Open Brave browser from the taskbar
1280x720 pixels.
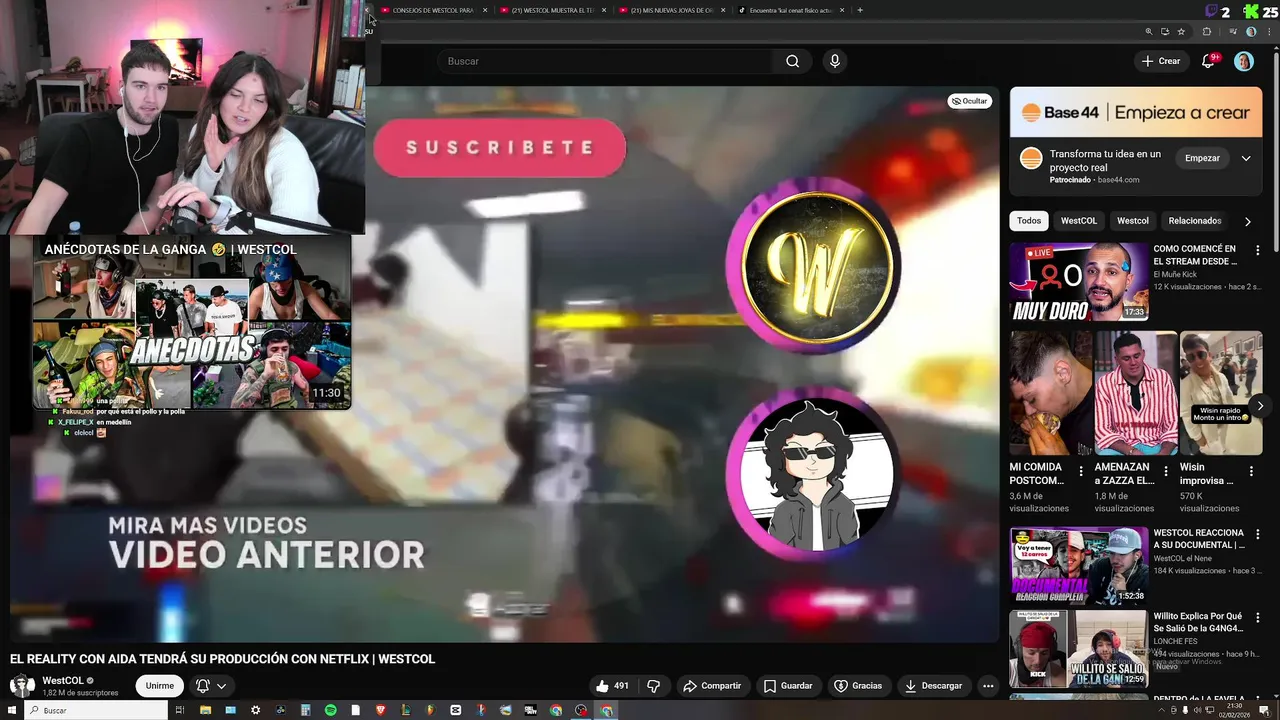tap(380, 710)
